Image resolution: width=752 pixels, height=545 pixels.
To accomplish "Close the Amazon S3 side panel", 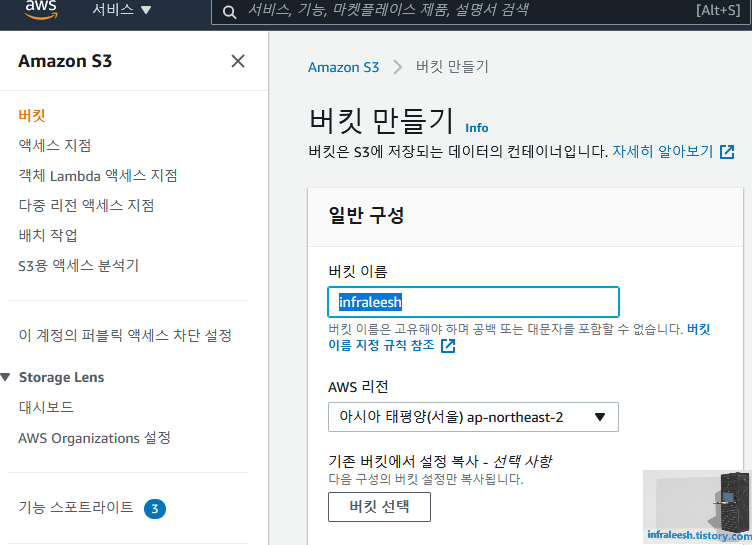I will tap(238, 61).
